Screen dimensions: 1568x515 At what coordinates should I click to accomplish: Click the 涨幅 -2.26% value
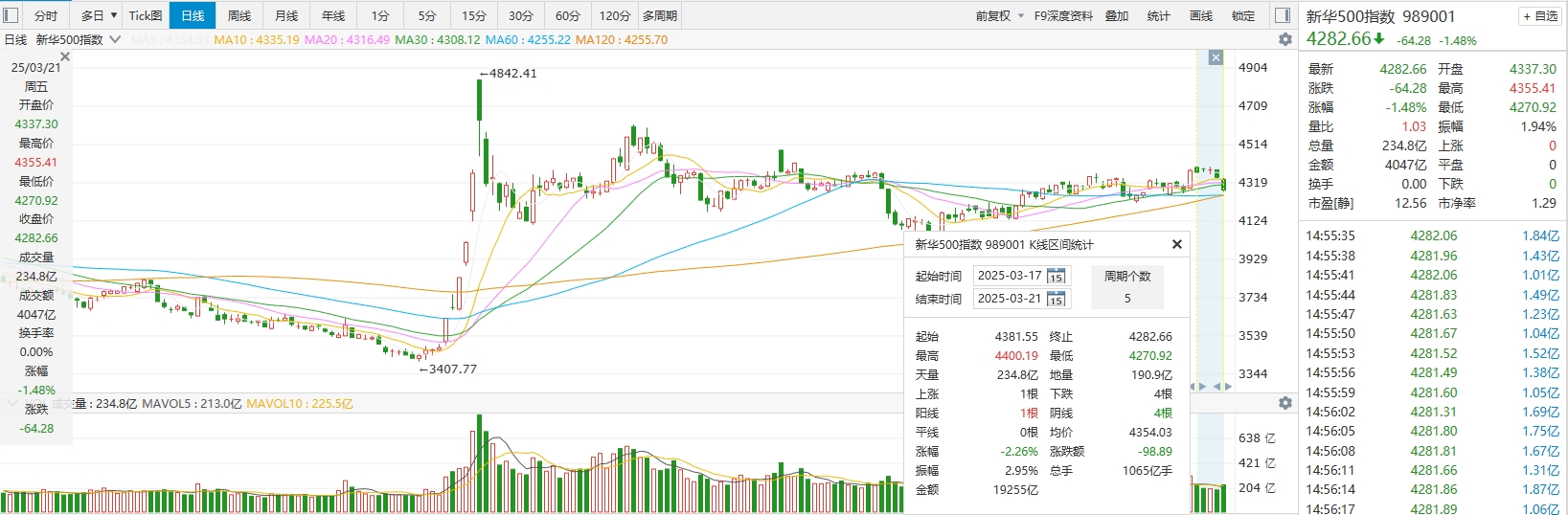point(1019,451)
